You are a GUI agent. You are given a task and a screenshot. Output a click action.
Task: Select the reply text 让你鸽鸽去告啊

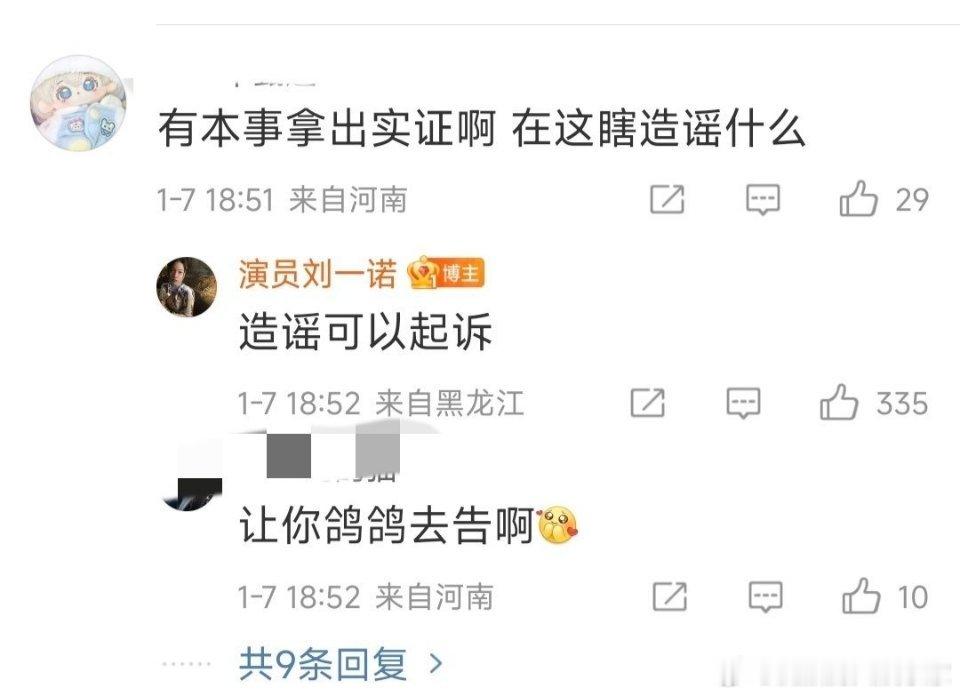(x=387, y=526)
